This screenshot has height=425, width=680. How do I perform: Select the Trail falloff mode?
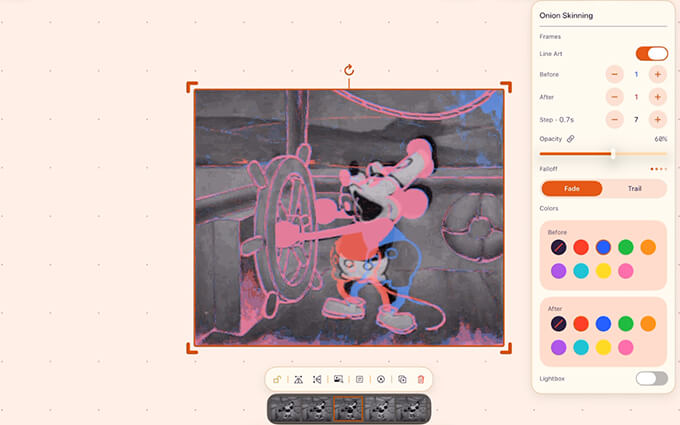[634, 188]
